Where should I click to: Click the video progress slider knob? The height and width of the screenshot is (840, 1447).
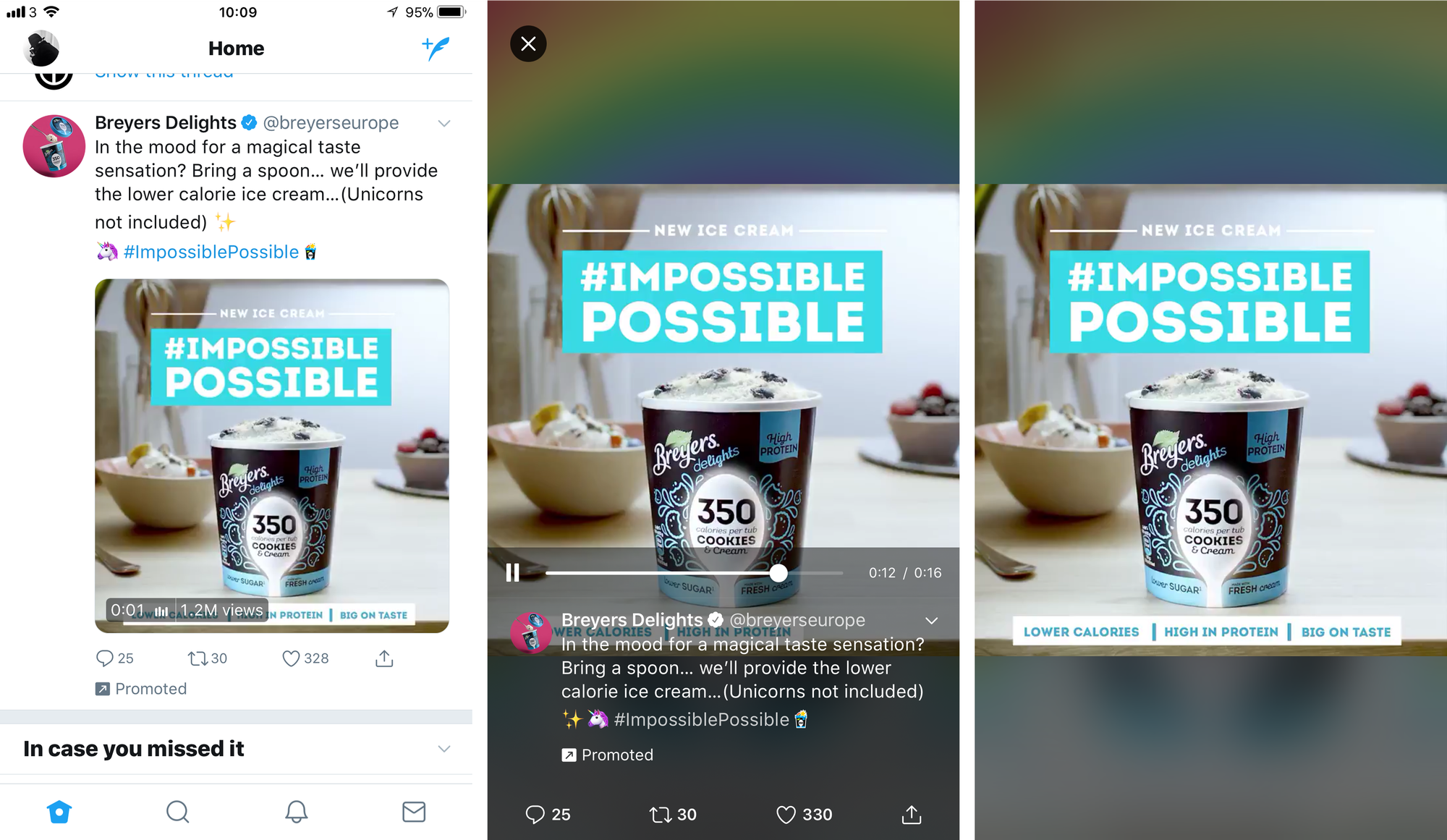point(778,573)
